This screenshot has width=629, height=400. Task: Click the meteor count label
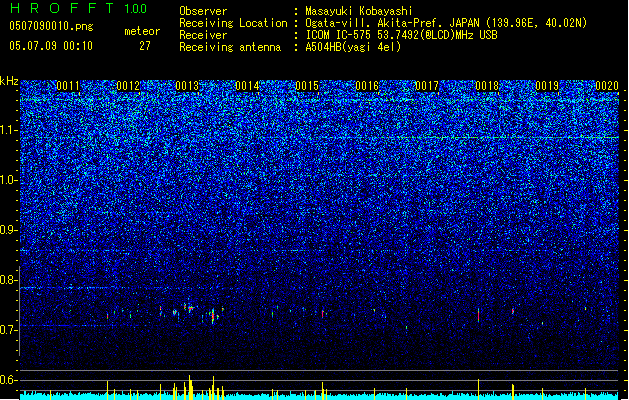[x=142, y=31]
